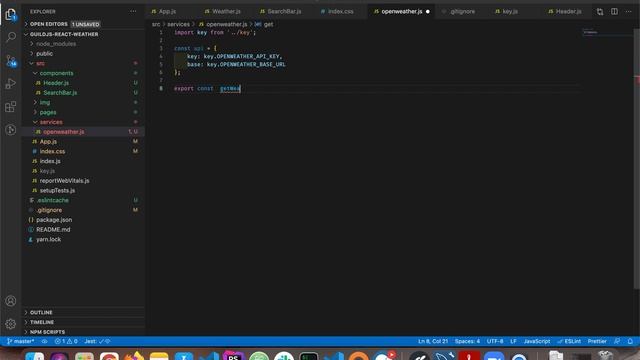640x360 pixels.
Task: Expand public folder
Action: pos(83,53)
